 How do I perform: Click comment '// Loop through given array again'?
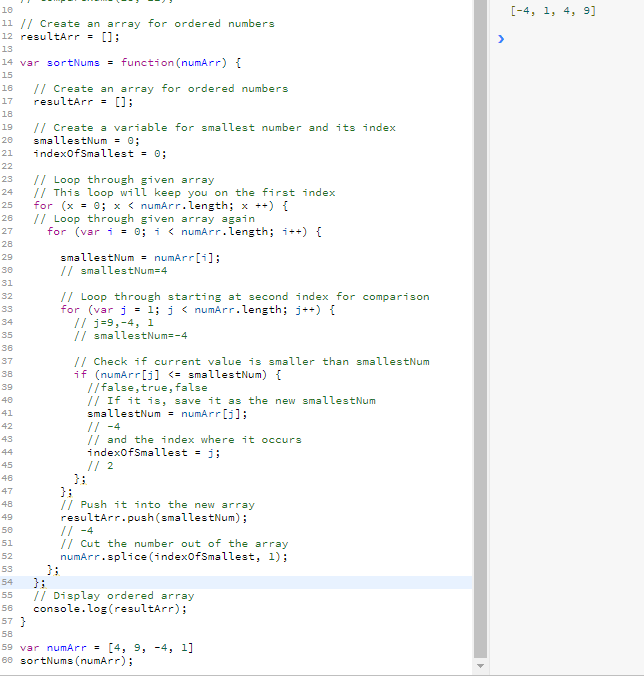tap(144, 219)
